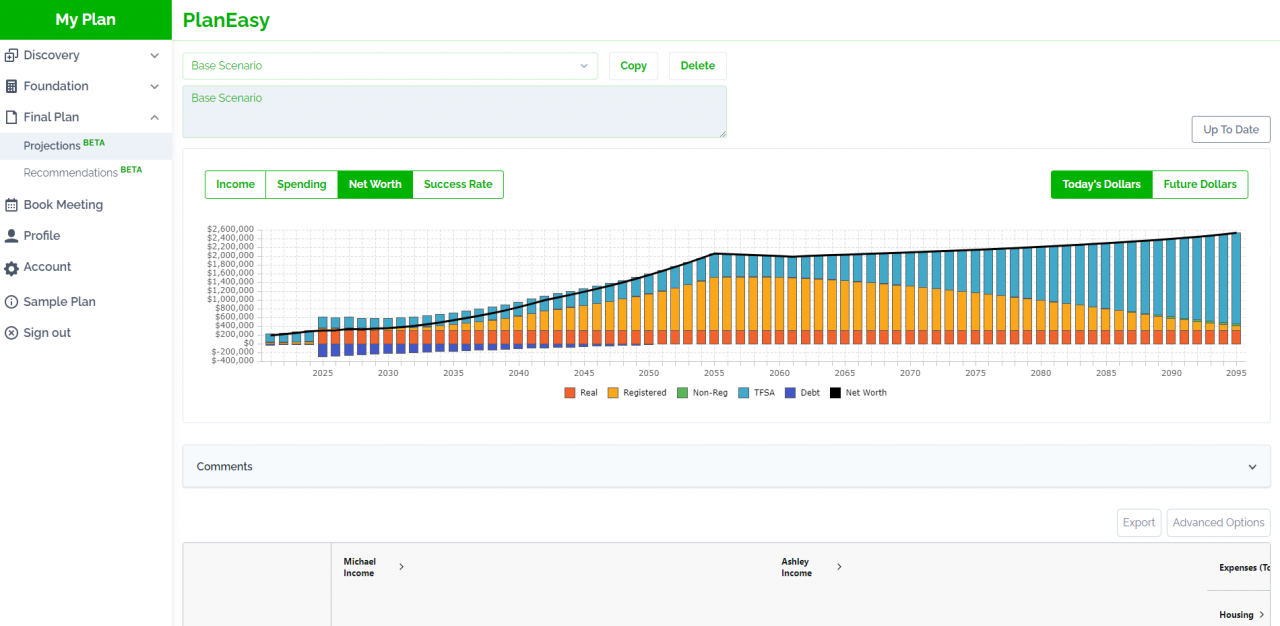Click the Sample Plan info icon
This screenshot has height=626, width=1280.
12,301
